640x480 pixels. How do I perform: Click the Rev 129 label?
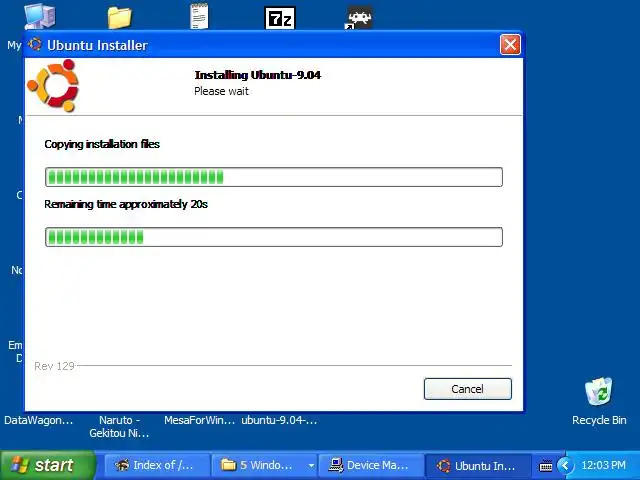click(54, 366)
